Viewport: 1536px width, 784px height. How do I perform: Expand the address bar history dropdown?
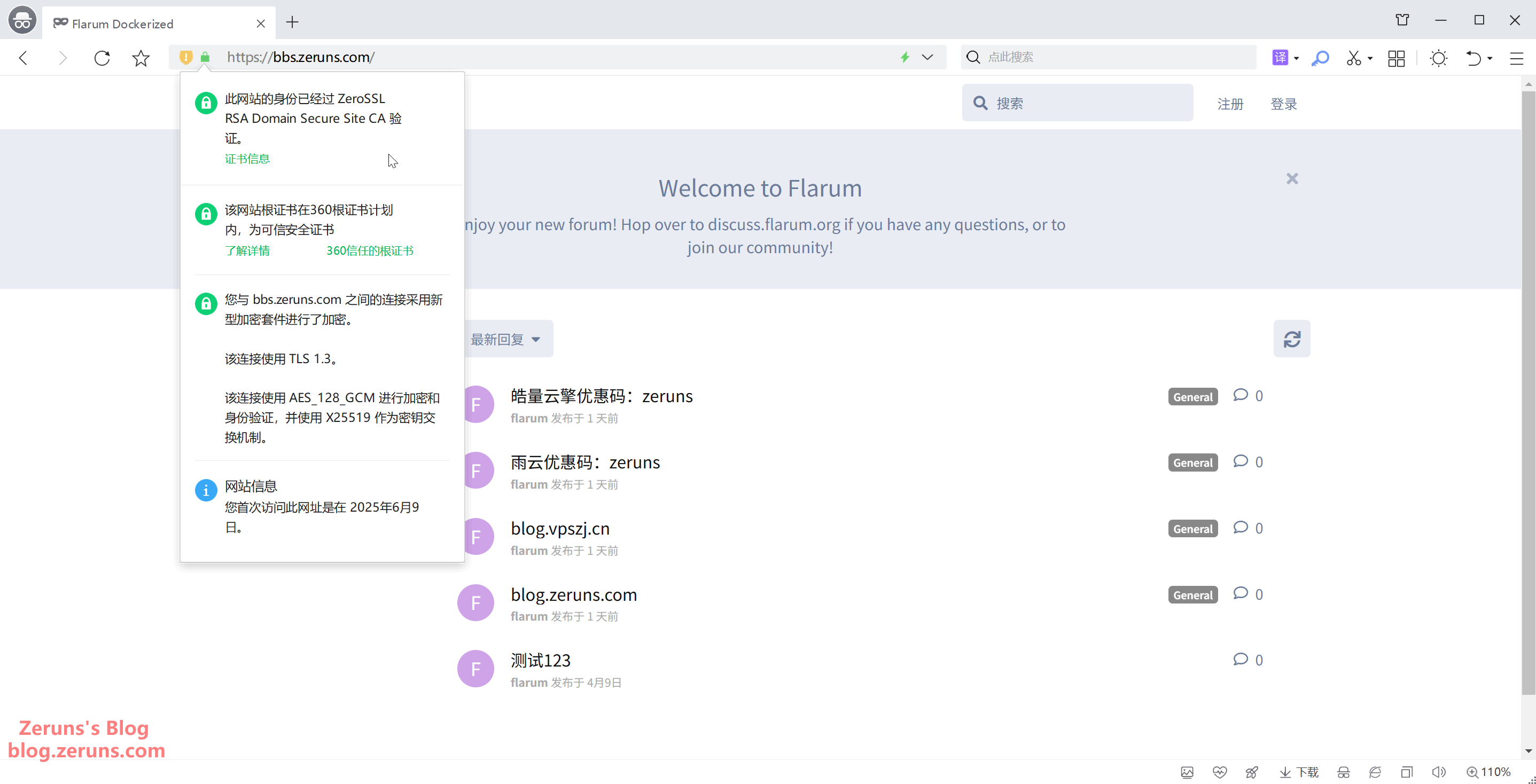tap(927, 57)
